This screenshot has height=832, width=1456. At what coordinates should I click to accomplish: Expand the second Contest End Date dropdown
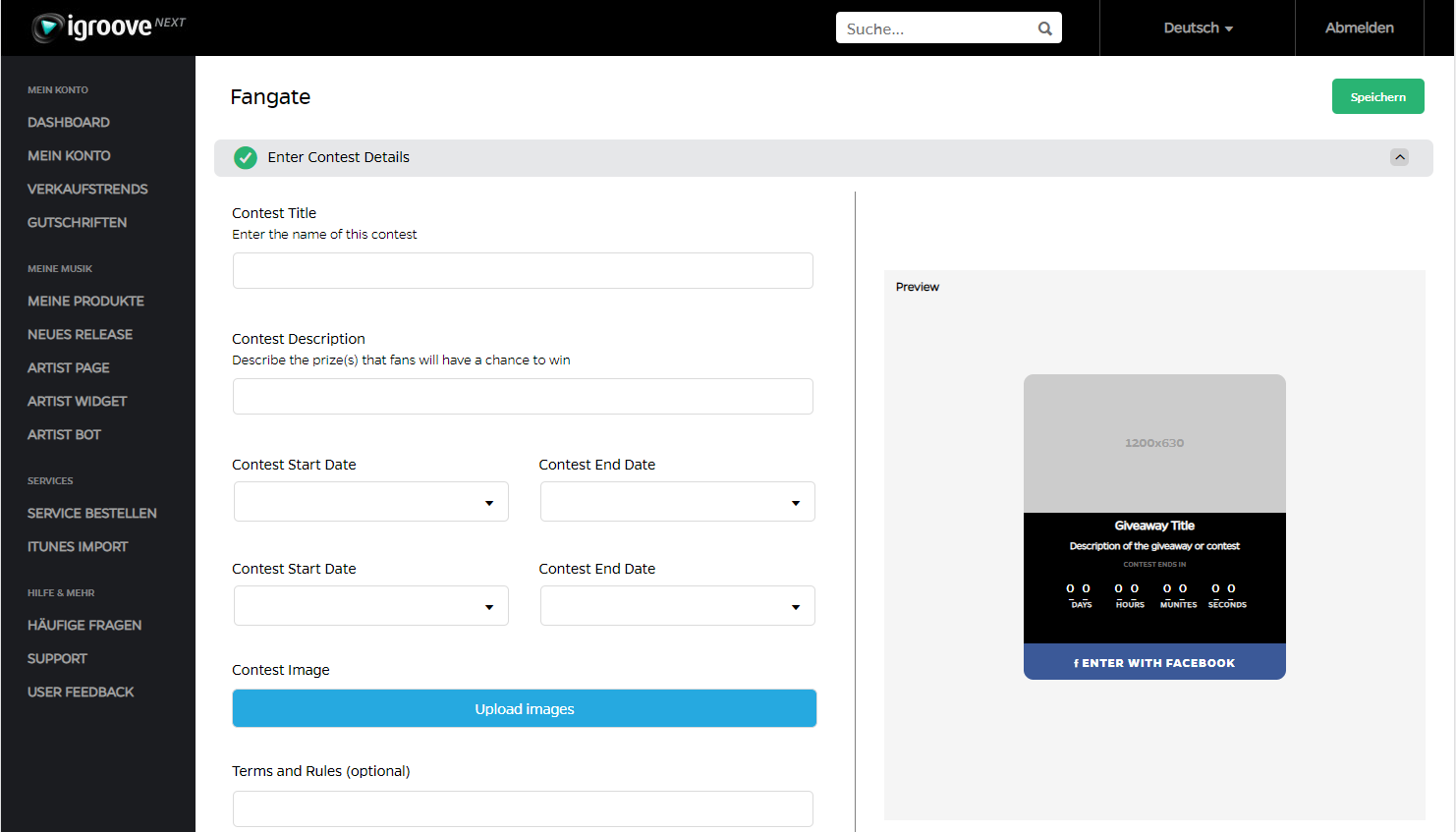[x=677, y=606]
